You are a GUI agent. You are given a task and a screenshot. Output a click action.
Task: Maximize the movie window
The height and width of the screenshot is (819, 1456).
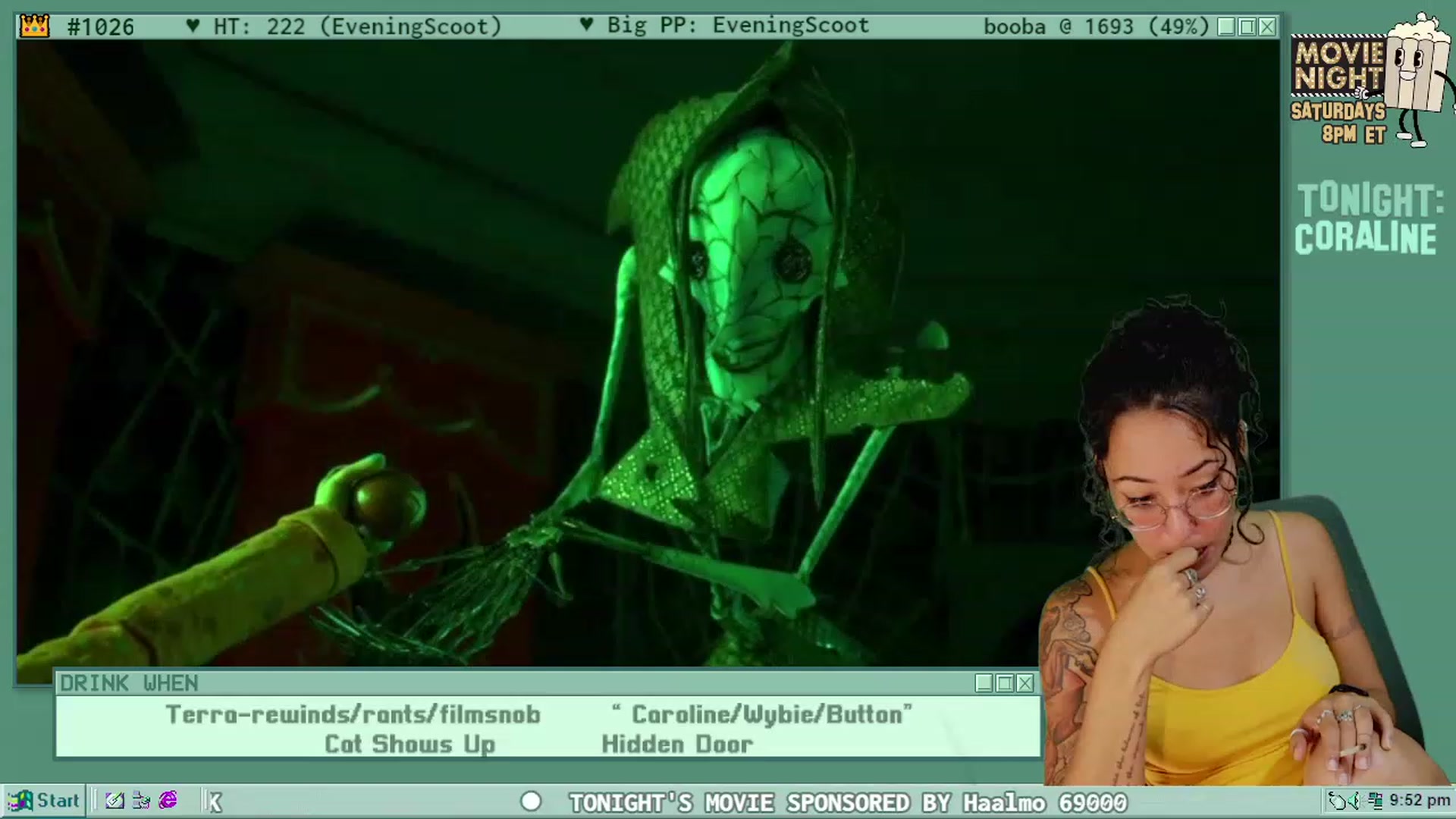point(1247,27)
